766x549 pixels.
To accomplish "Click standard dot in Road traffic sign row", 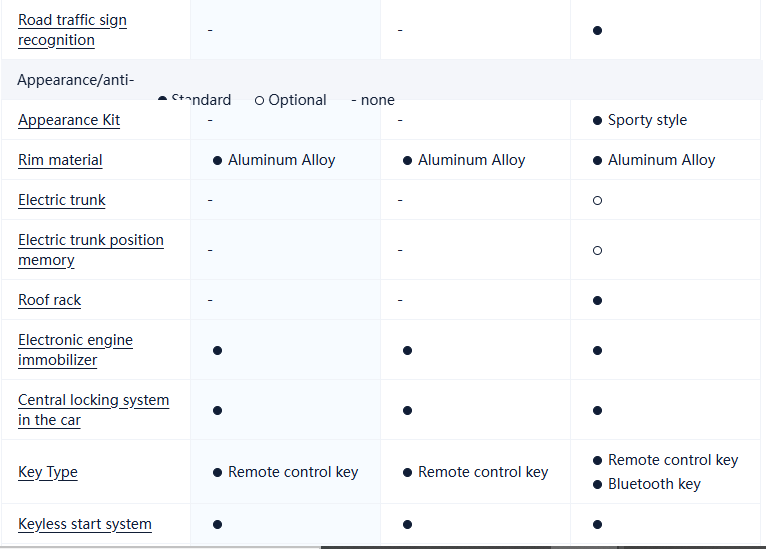I will pyautogui.click(x=597, y=30).
